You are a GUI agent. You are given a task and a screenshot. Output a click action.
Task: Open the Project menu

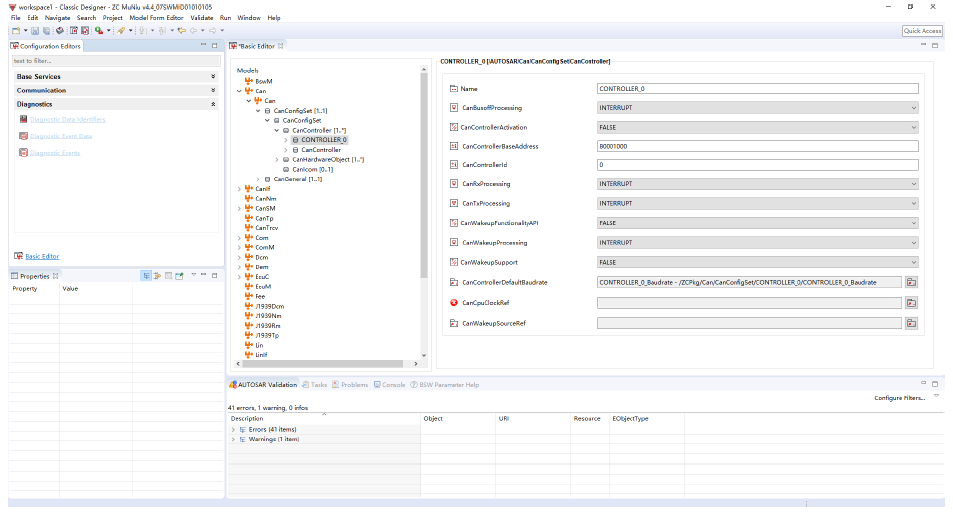112,18
